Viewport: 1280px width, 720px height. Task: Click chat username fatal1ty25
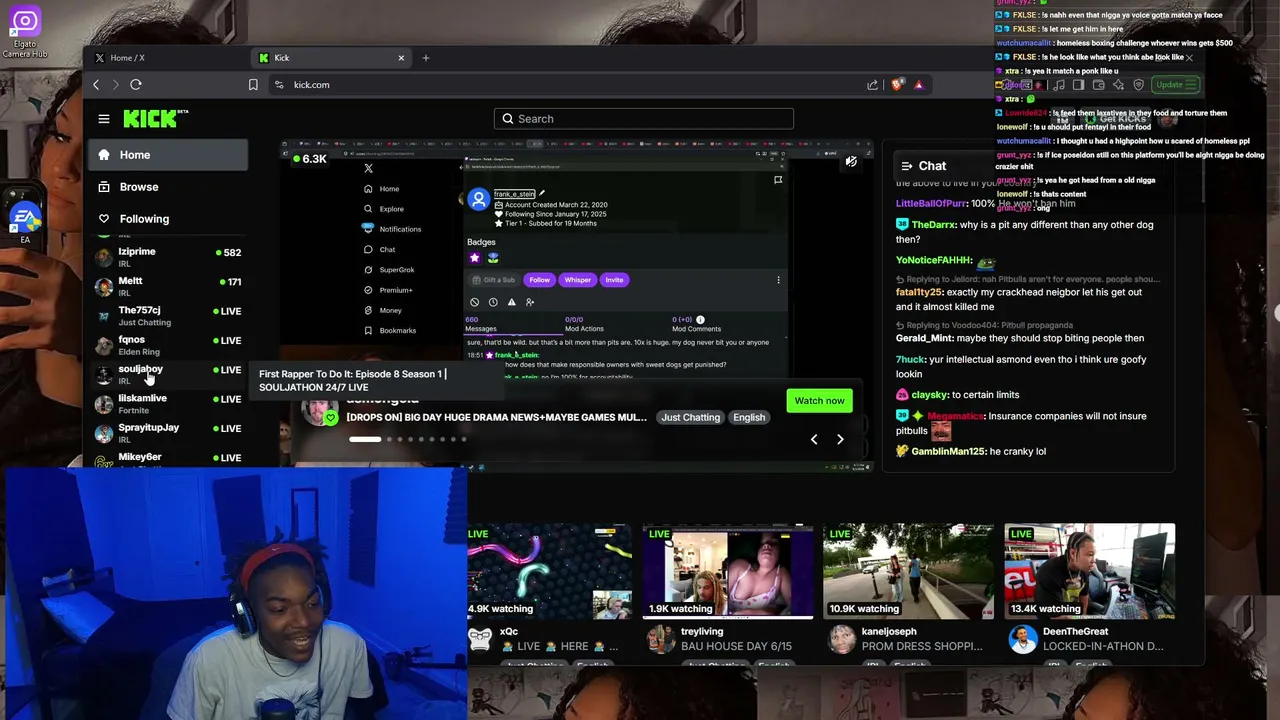919,293
